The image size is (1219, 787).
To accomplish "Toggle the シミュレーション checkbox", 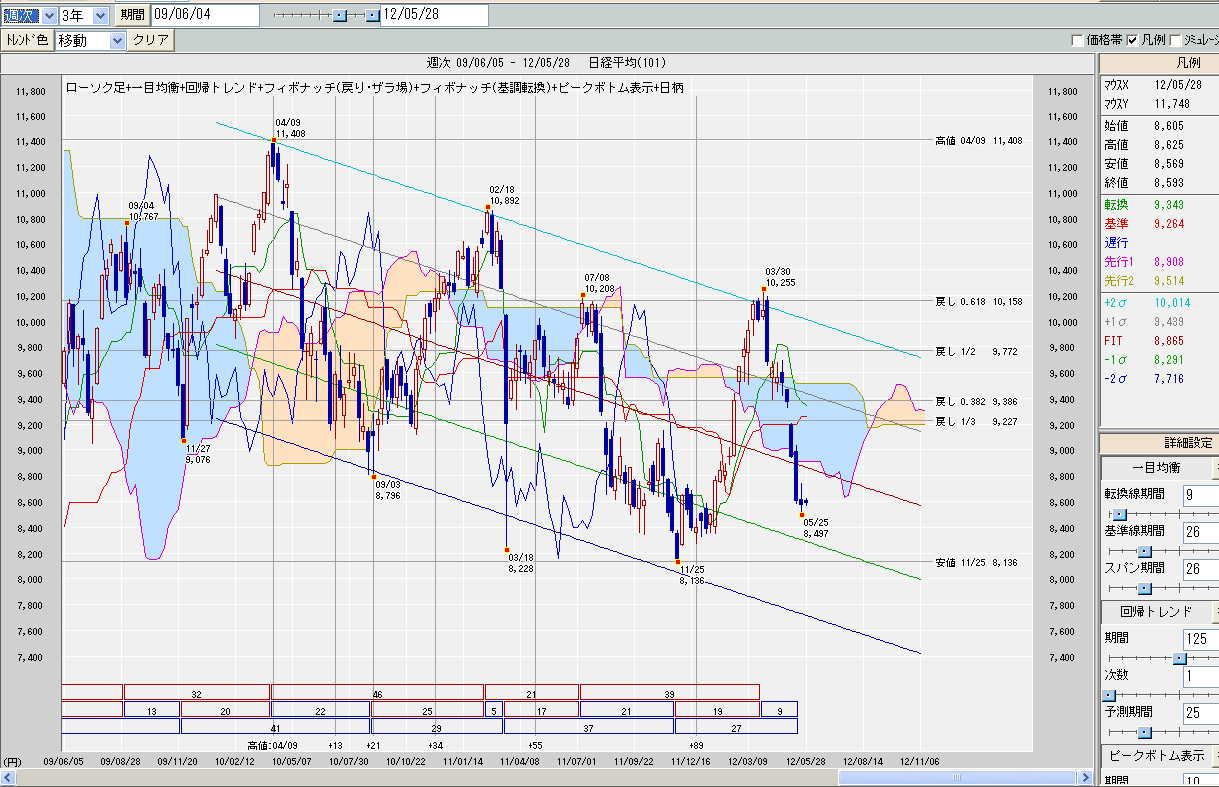I will point(1175,41).
